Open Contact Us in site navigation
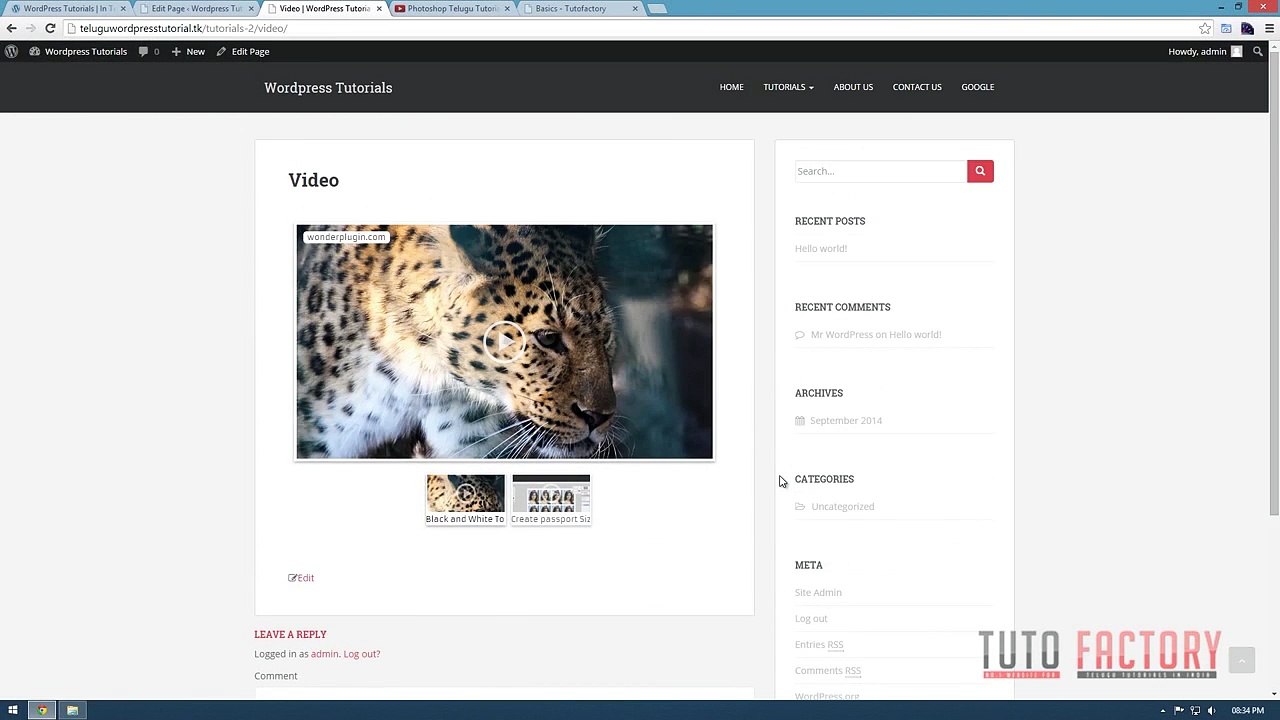Image resolution: width=1280 pixels, height=720 pixels. pos(917,87)
